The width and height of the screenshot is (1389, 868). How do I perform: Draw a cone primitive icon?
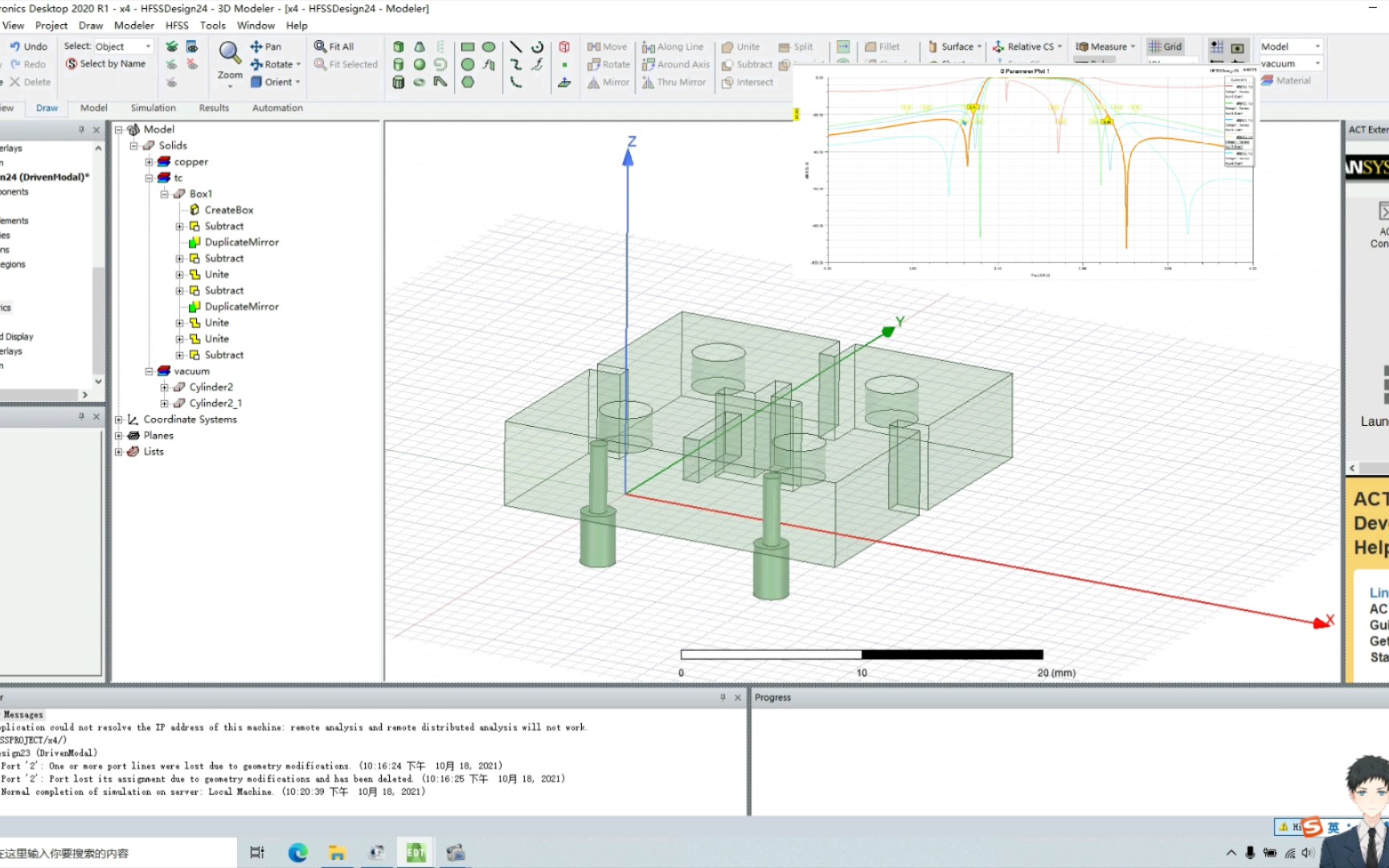pos(420,47)
